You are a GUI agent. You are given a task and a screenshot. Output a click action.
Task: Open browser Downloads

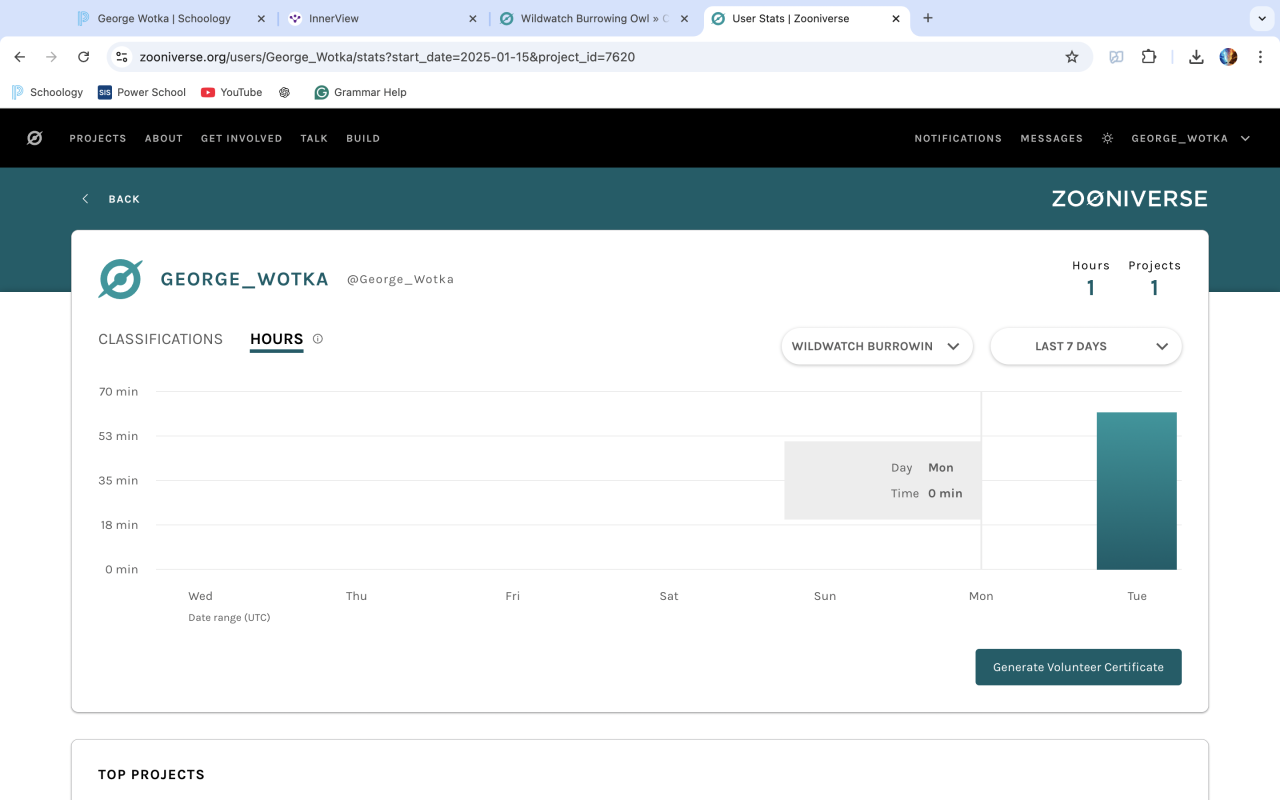click(x=1196, y=57)
